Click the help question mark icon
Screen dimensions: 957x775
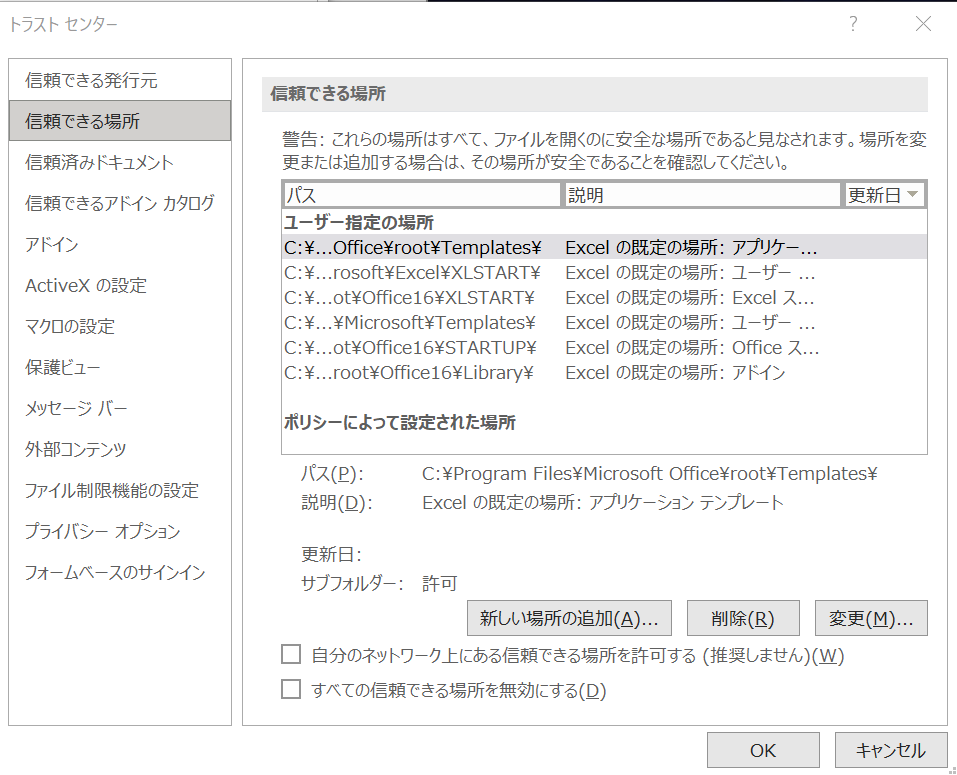pos(853,24)
